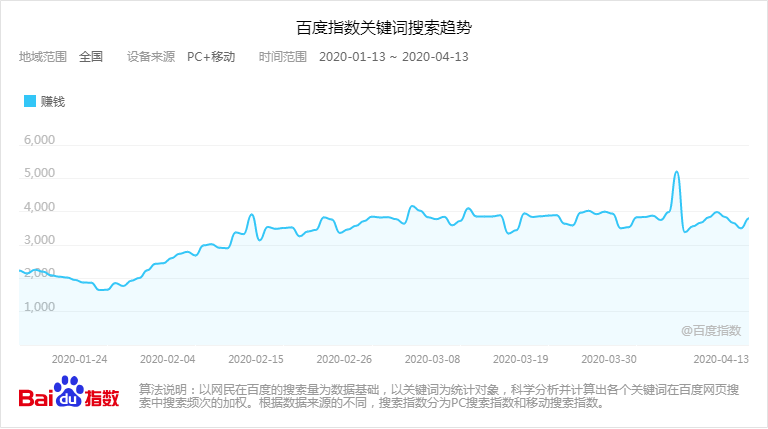Click the 2020-03-08 x-axis date label
The image size is (768, 429).
(x=432, y=358)
